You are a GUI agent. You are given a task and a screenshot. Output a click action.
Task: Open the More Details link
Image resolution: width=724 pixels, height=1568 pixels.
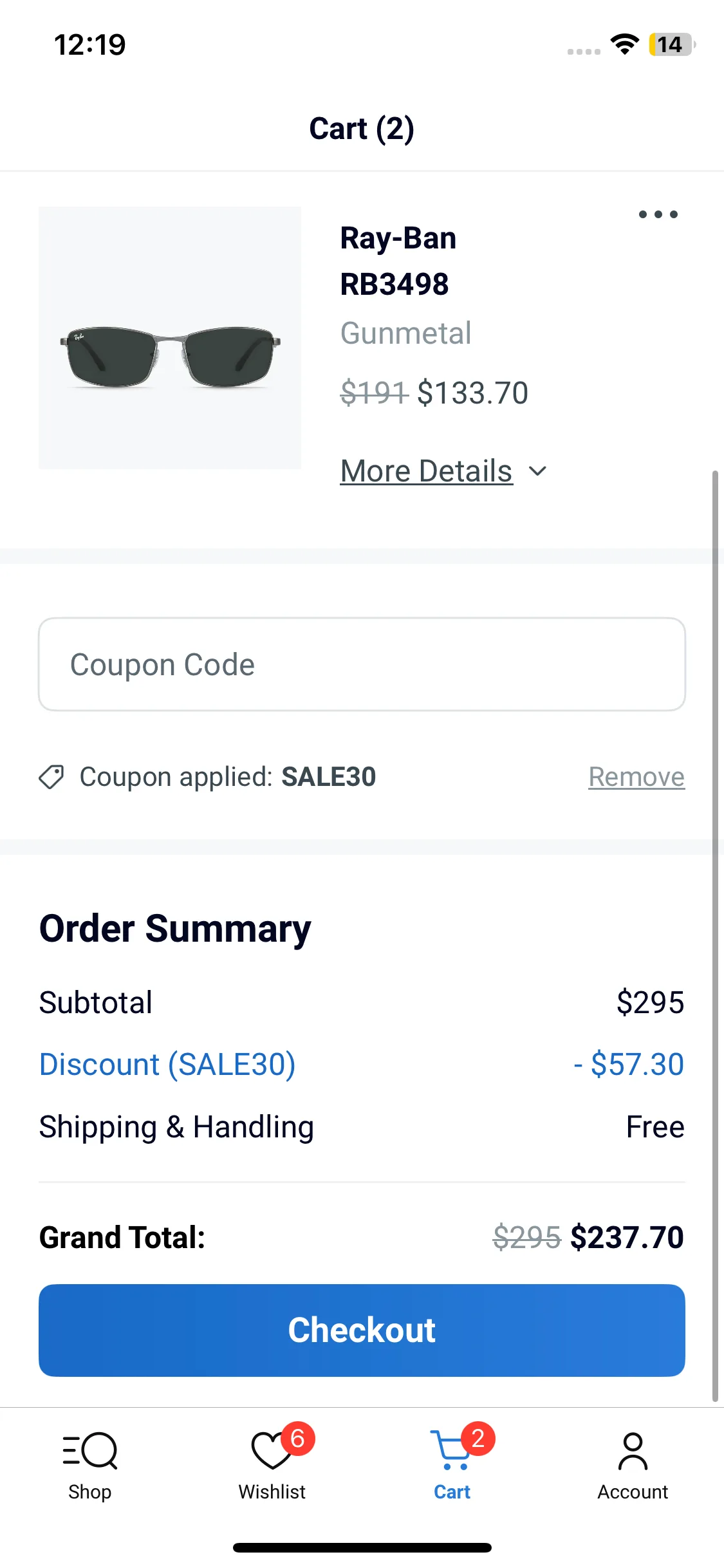pos(426,471)
